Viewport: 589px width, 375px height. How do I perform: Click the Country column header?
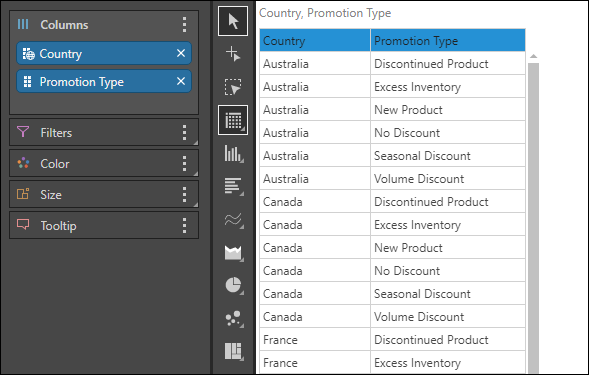[x=315, y=40]
